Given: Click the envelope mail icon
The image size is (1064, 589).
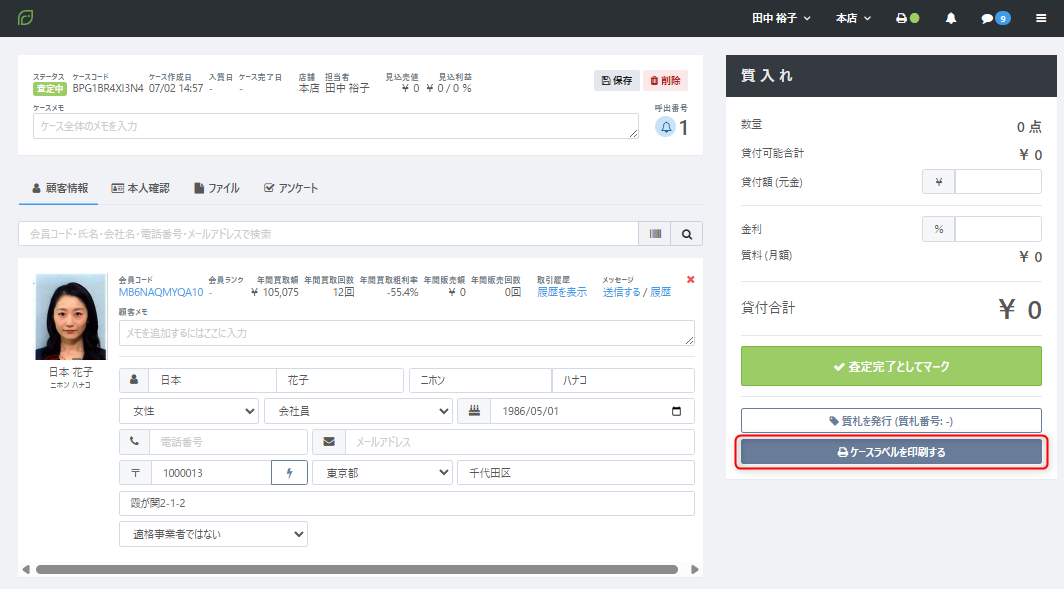Looking at the screenshot, I should 329,442.
